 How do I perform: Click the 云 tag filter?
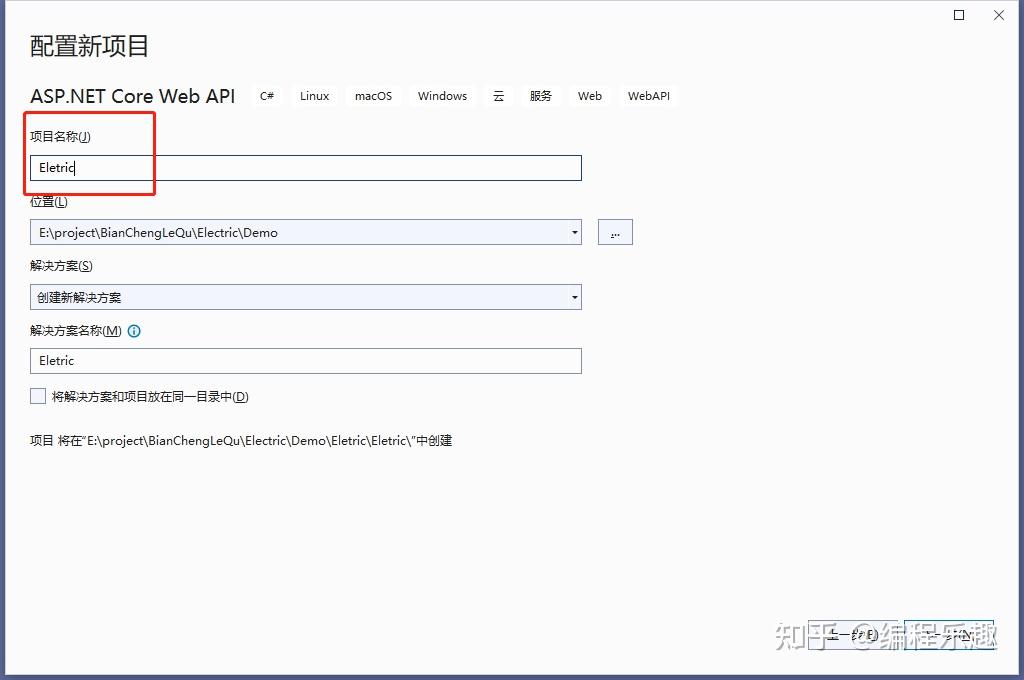[x=499, y=95]
